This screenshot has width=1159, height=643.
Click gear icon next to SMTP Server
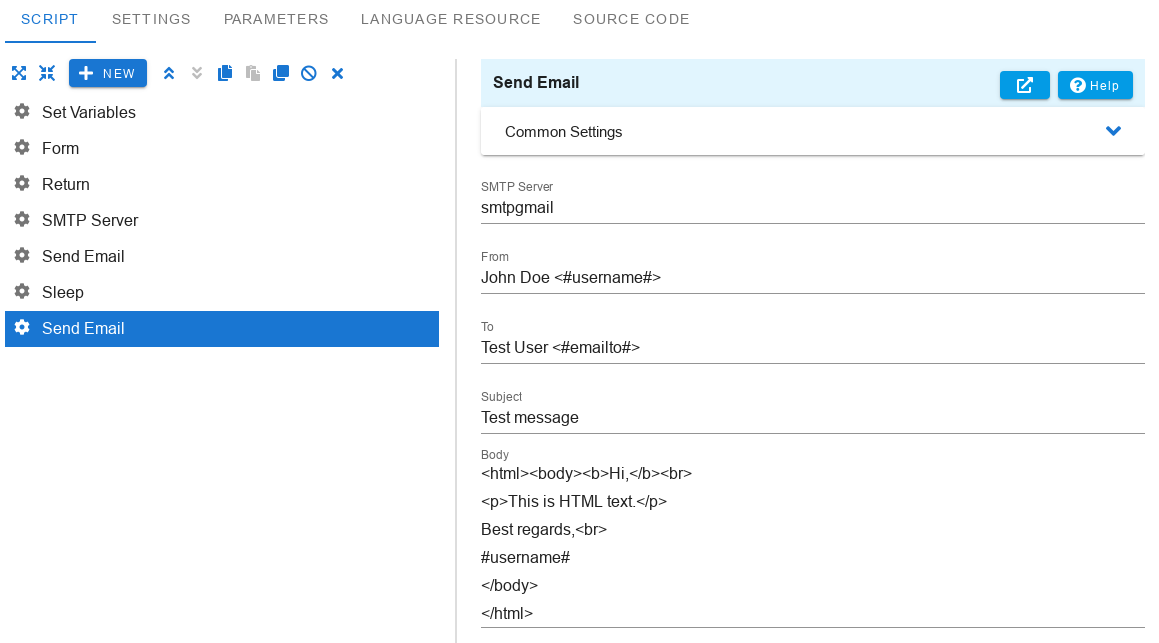pyautogui.click(x=22, y=220)
